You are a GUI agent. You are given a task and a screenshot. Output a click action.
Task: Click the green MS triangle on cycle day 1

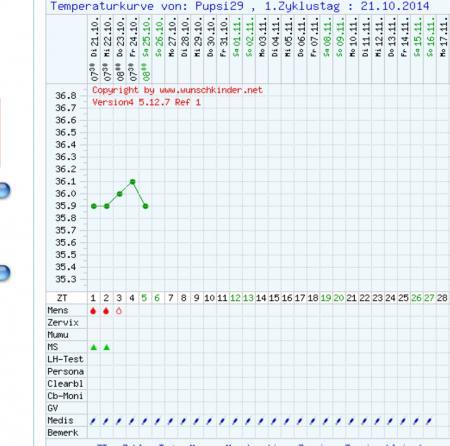click(94, 347)
